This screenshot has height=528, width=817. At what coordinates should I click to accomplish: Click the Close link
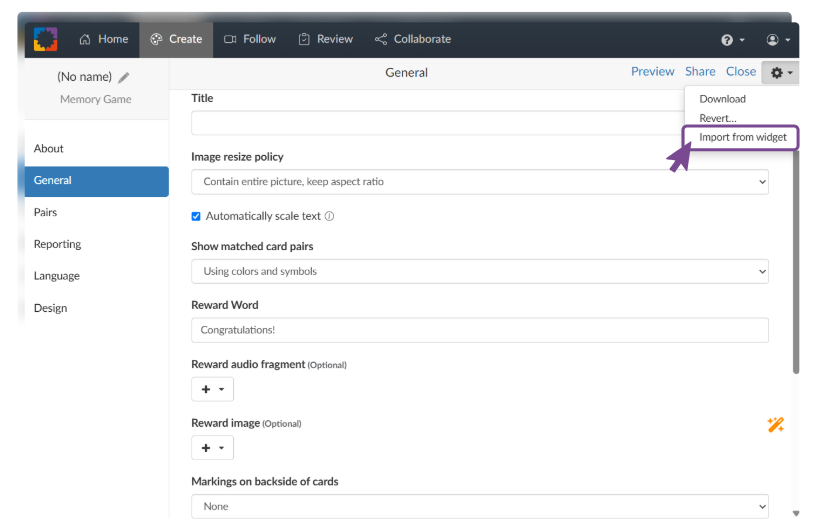[x=740, y=71]
